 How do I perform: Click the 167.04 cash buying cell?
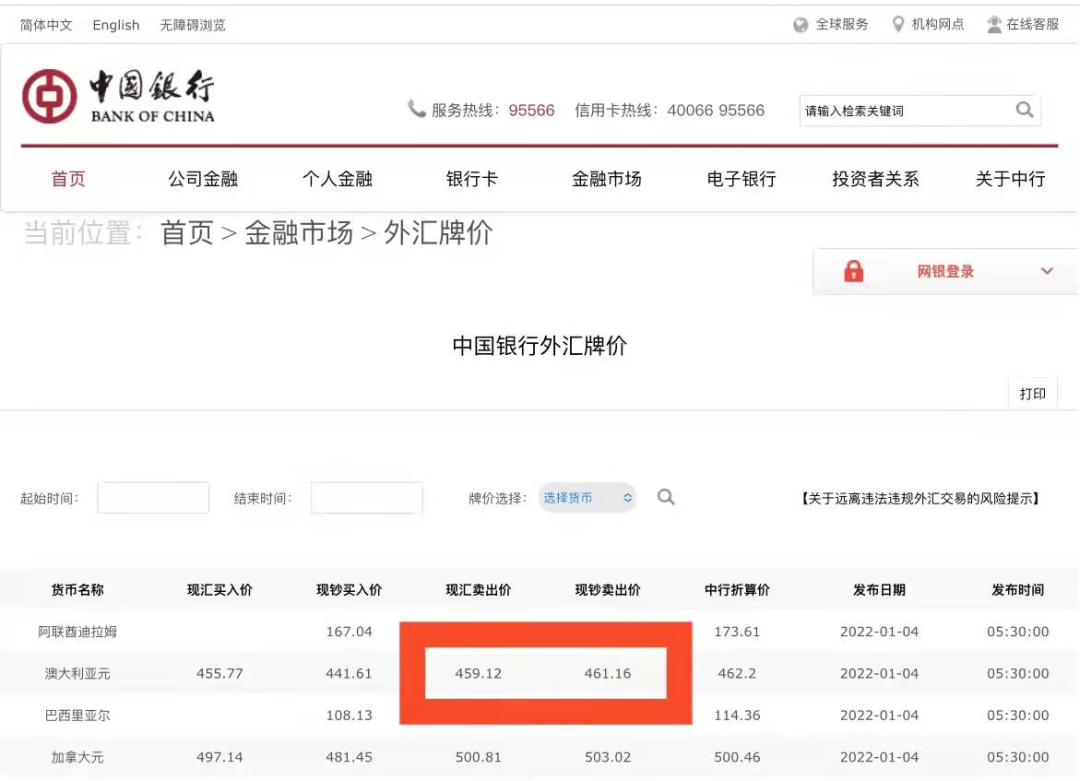click(349, 632)
